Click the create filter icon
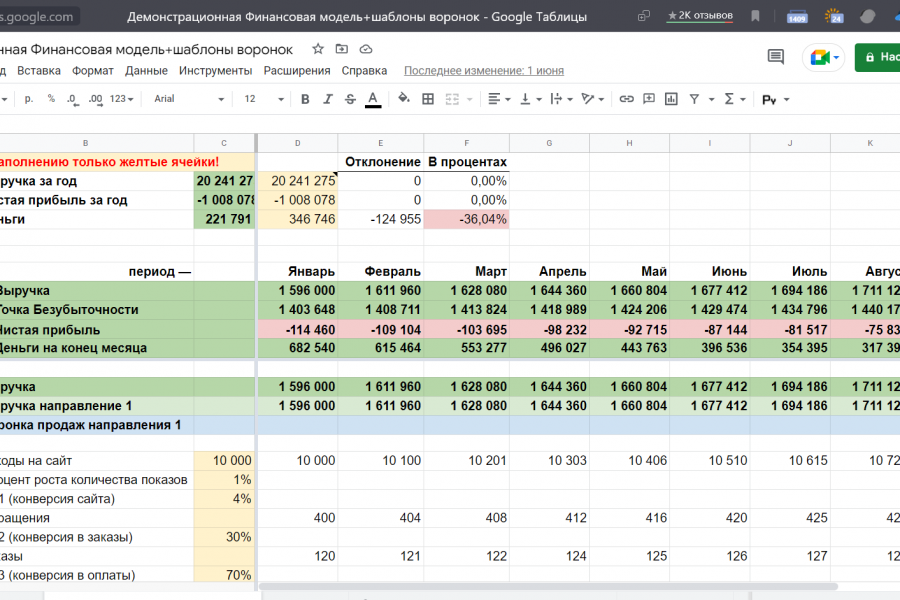 click(x=695, y=99)
